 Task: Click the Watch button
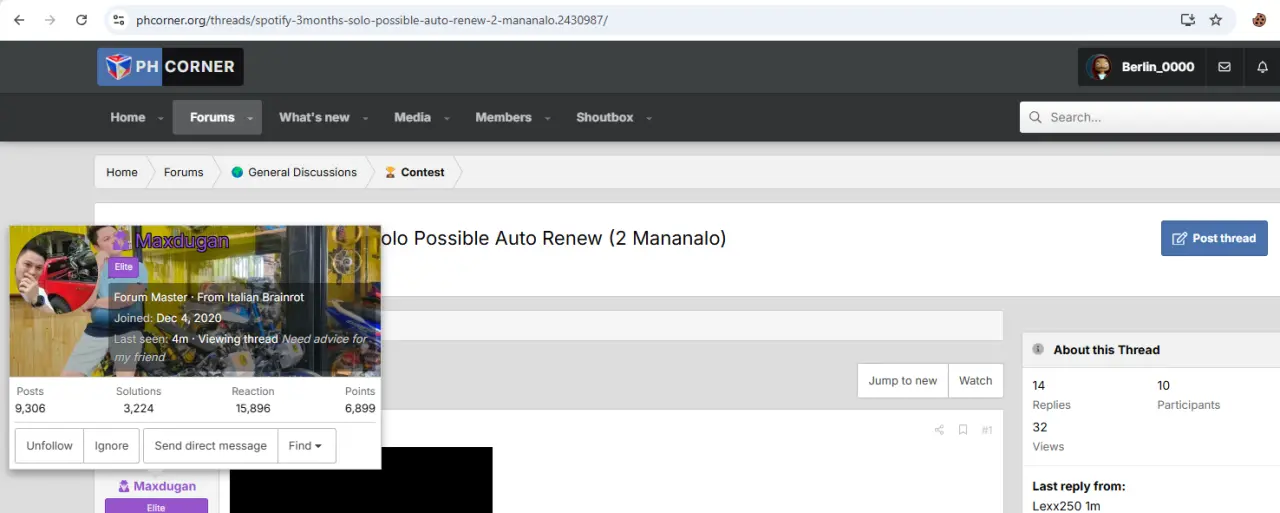[975, 381]
